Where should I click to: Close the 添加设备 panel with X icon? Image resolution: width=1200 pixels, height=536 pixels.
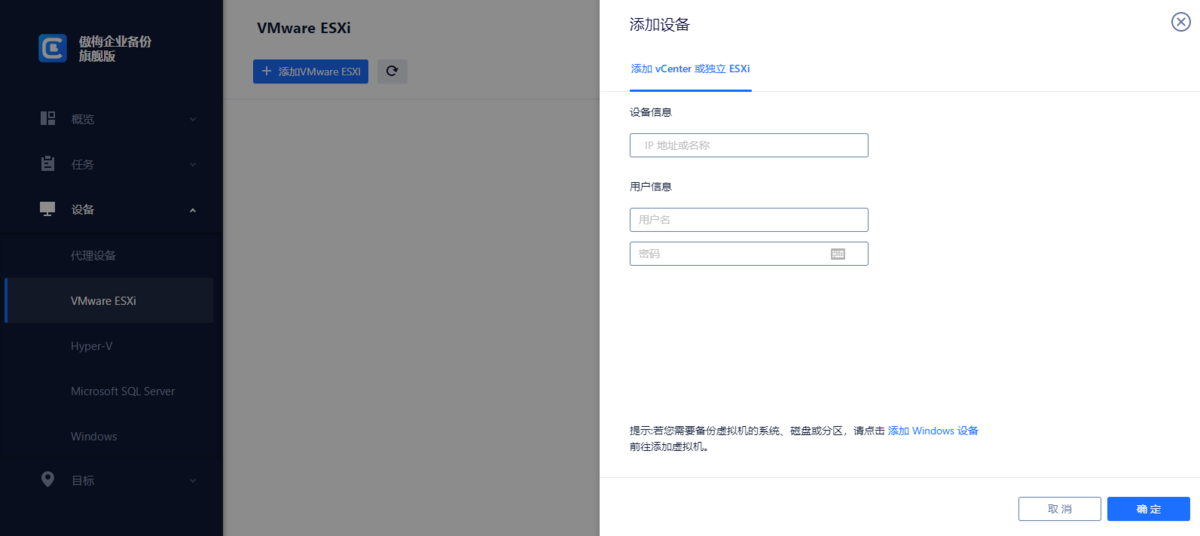point(1180,23)
